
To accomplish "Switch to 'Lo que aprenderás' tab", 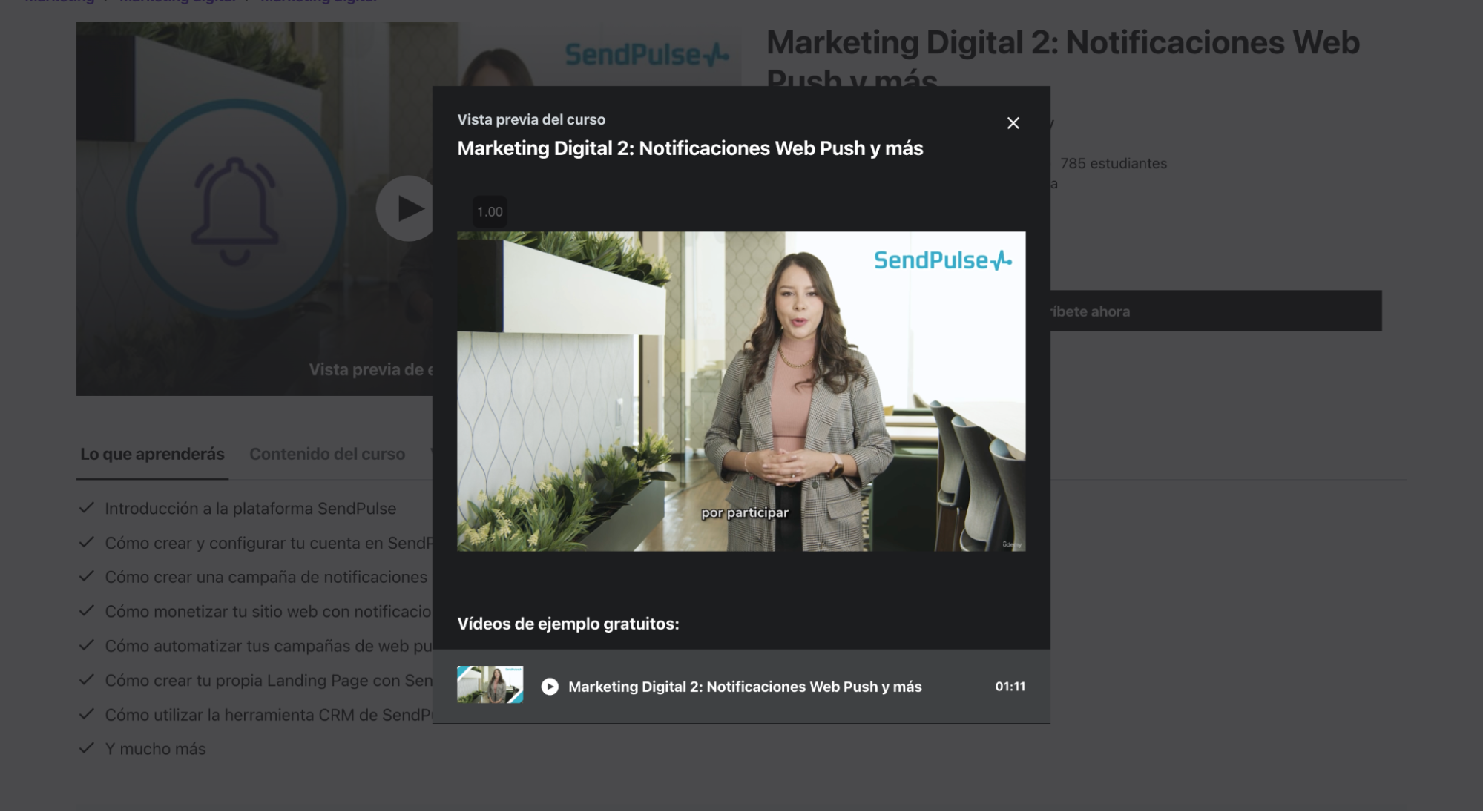I will pos(152,454).
